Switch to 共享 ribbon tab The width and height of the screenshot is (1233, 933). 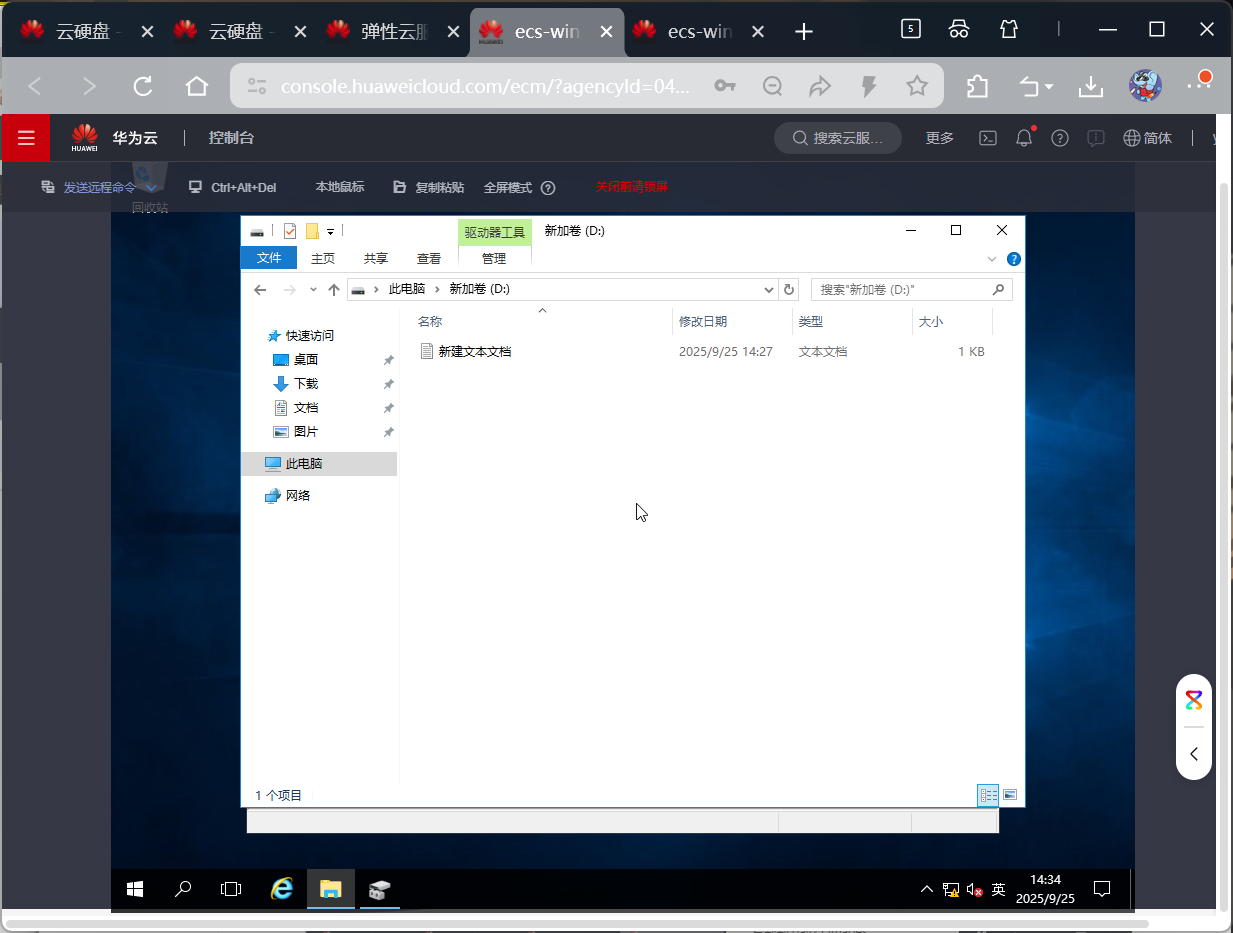[376, 258]
